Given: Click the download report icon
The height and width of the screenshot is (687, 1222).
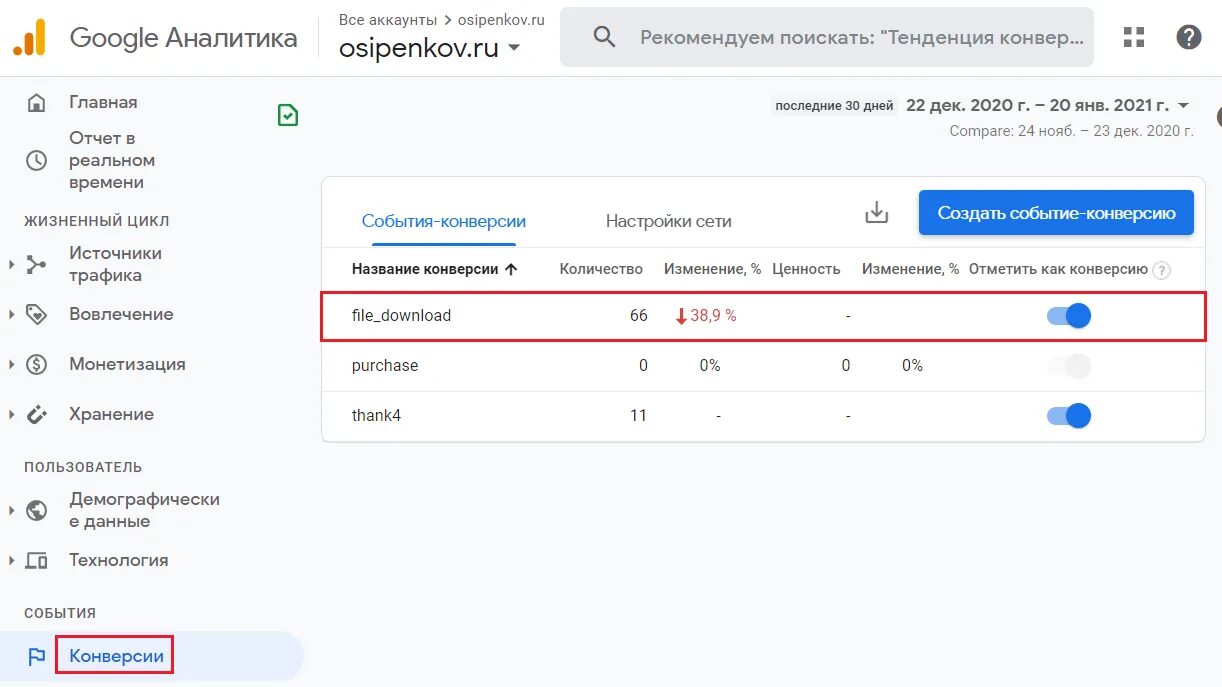Looking at the screenshot, I should point(876,212).
